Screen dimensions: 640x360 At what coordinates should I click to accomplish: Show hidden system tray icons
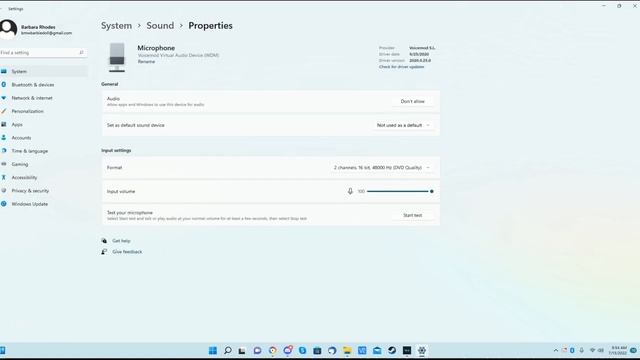(x=556, y=350)
